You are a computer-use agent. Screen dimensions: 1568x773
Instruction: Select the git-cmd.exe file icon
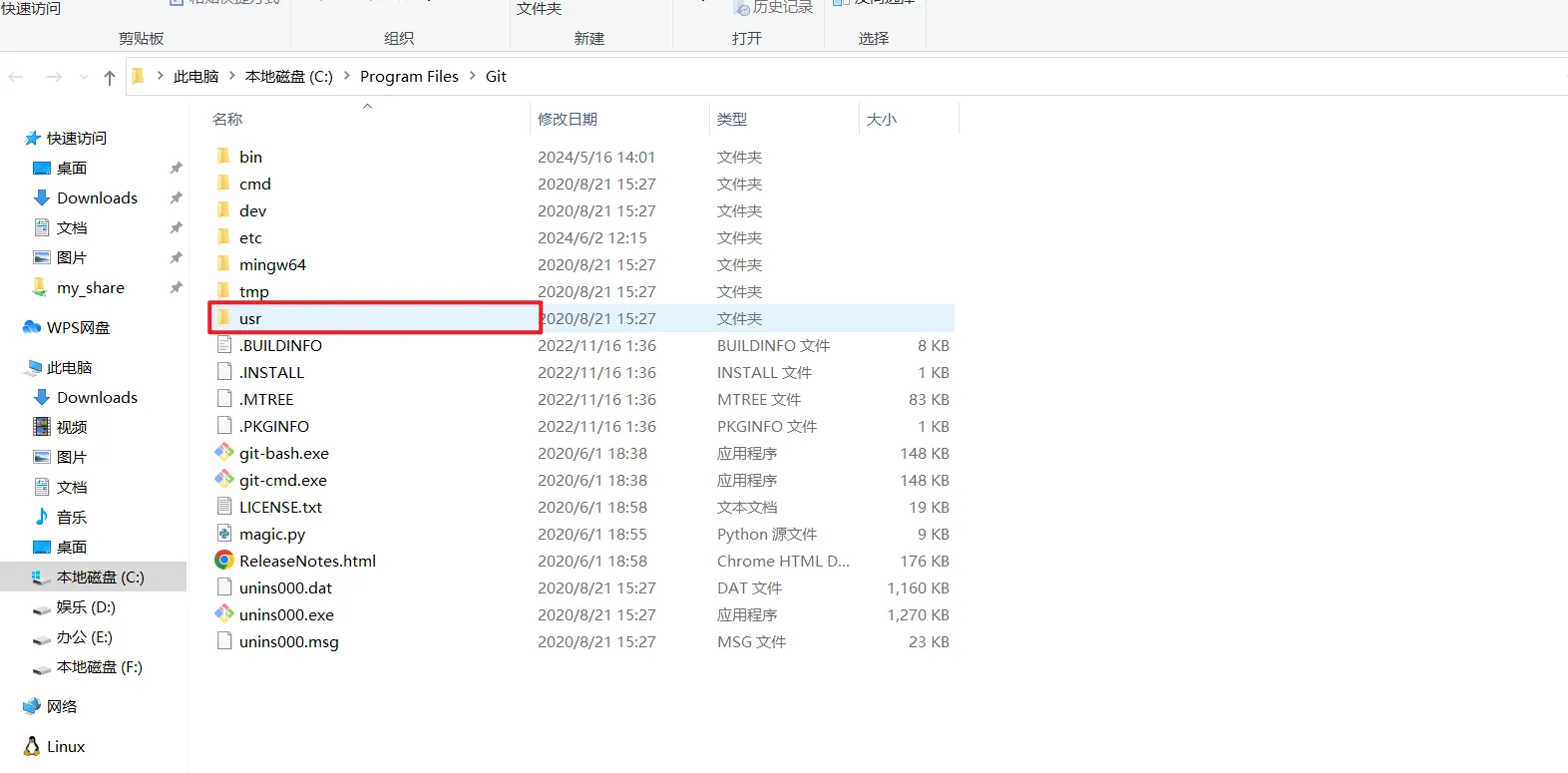[x=224, y=480]
